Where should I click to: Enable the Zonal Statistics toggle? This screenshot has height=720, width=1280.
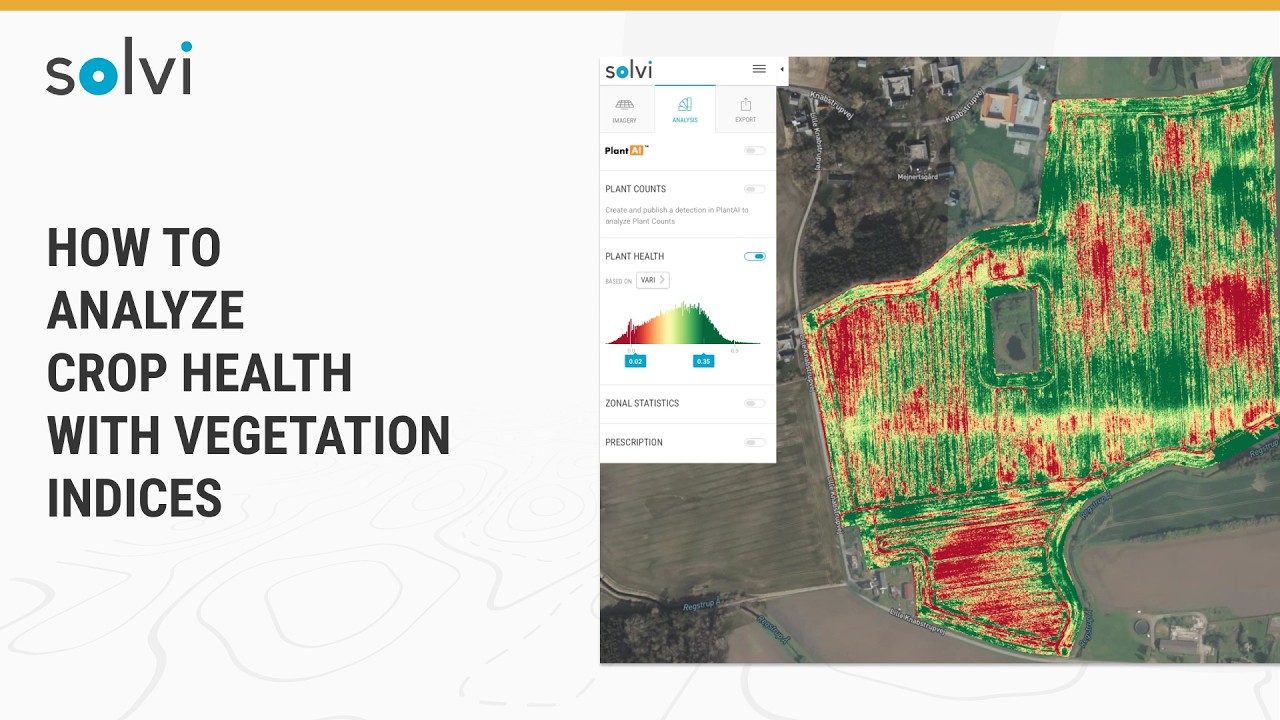click(x=755, y=403)
